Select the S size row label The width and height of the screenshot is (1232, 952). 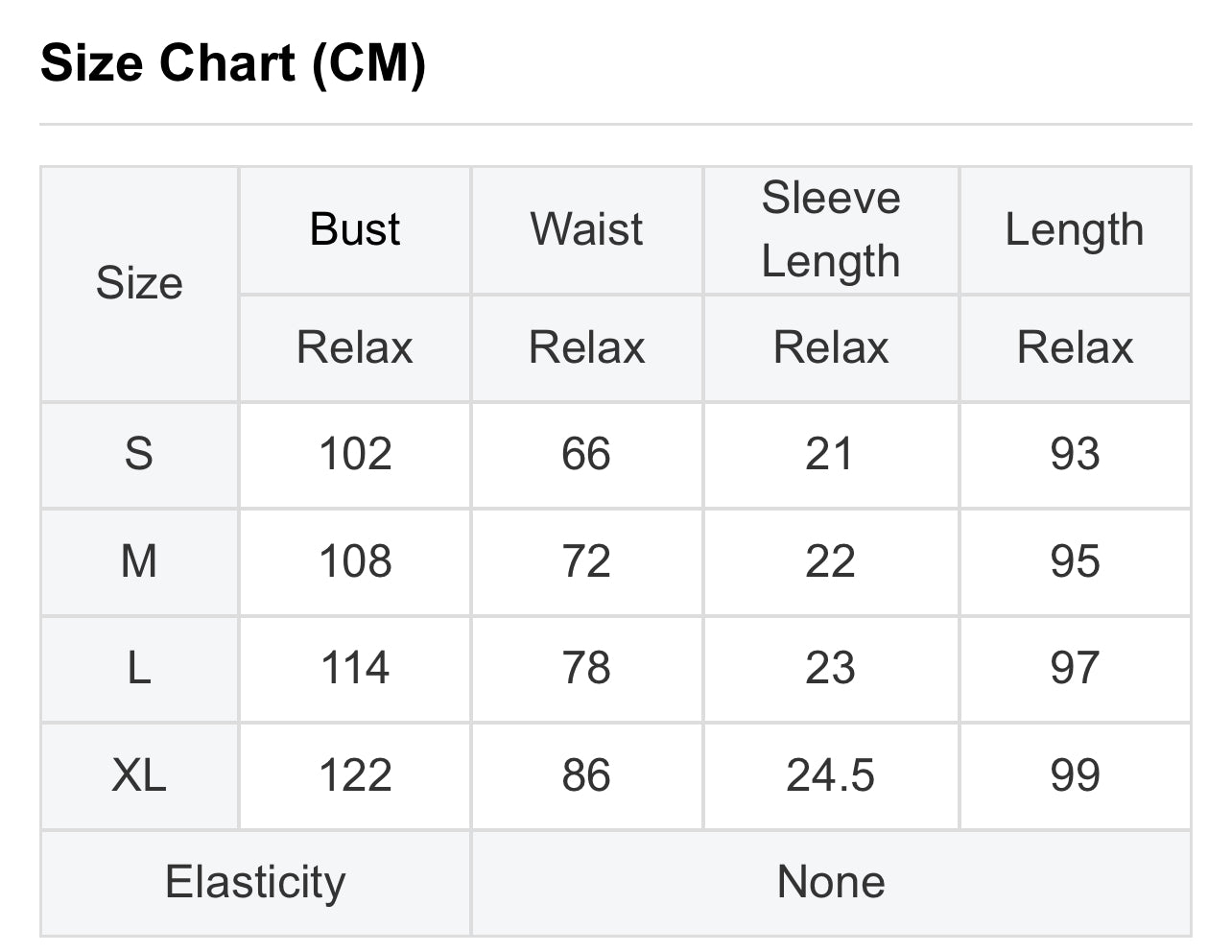tap(139, 454)
